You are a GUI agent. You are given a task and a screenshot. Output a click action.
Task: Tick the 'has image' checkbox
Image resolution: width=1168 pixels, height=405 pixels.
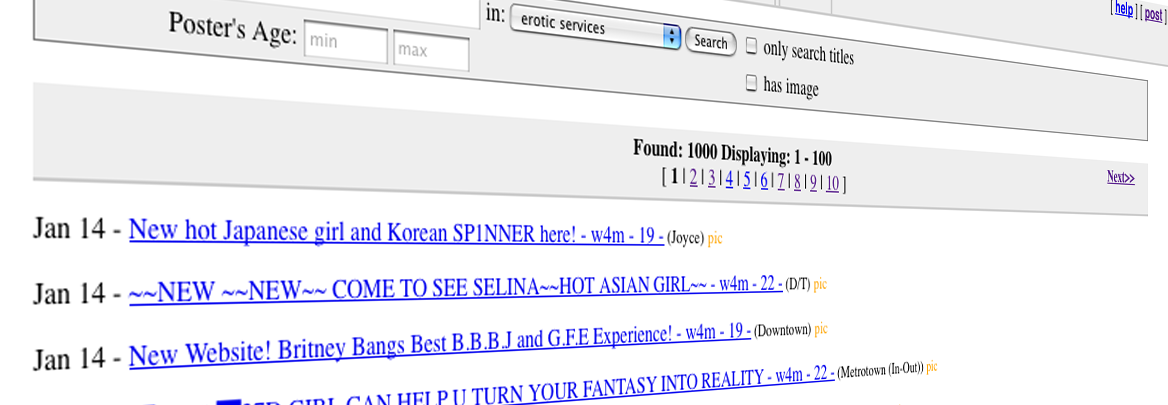point(751,83)
